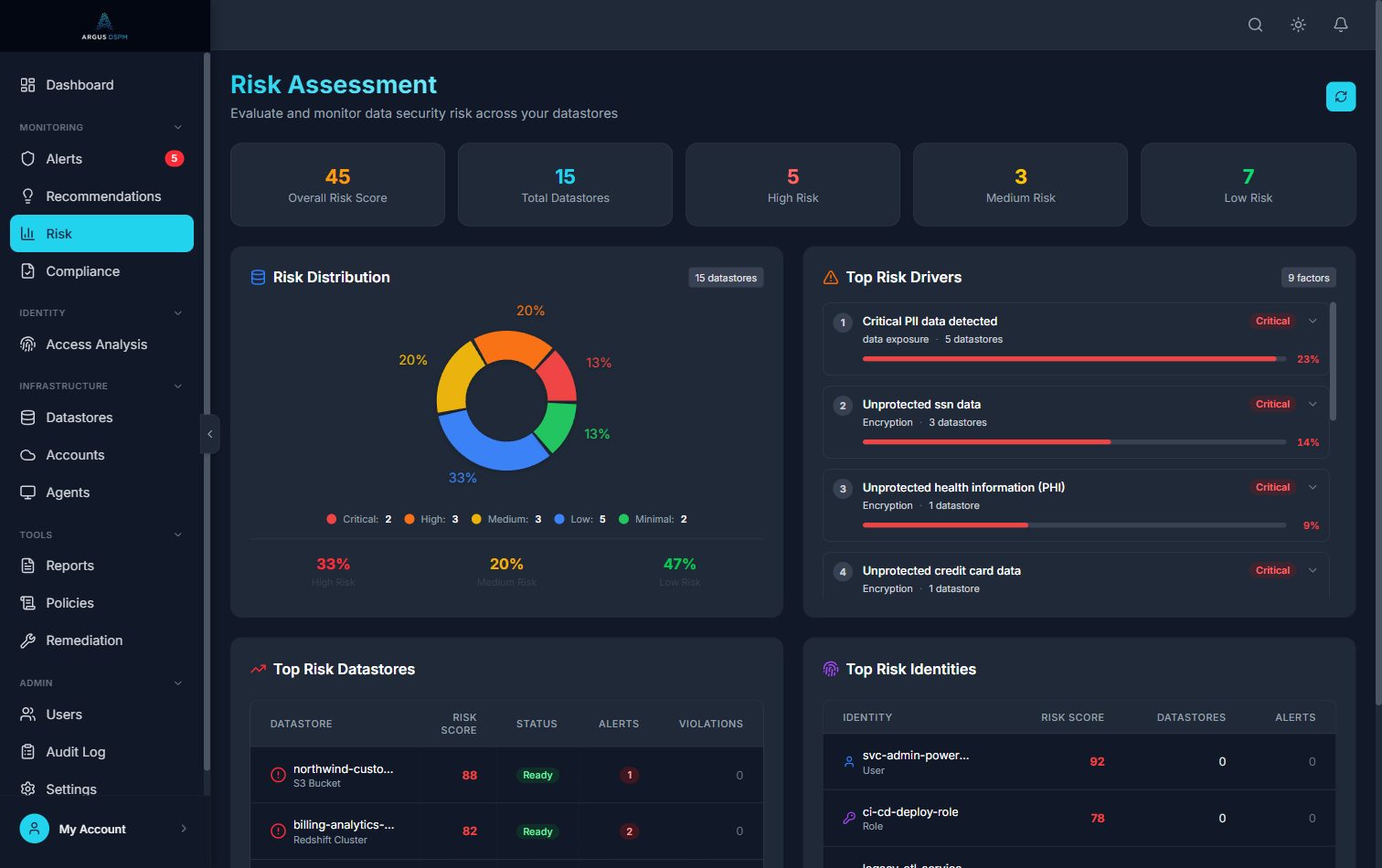Collapse the Admin sidebar section
Viewport: 1382px width, 868px height.
(x=178, y=683)
